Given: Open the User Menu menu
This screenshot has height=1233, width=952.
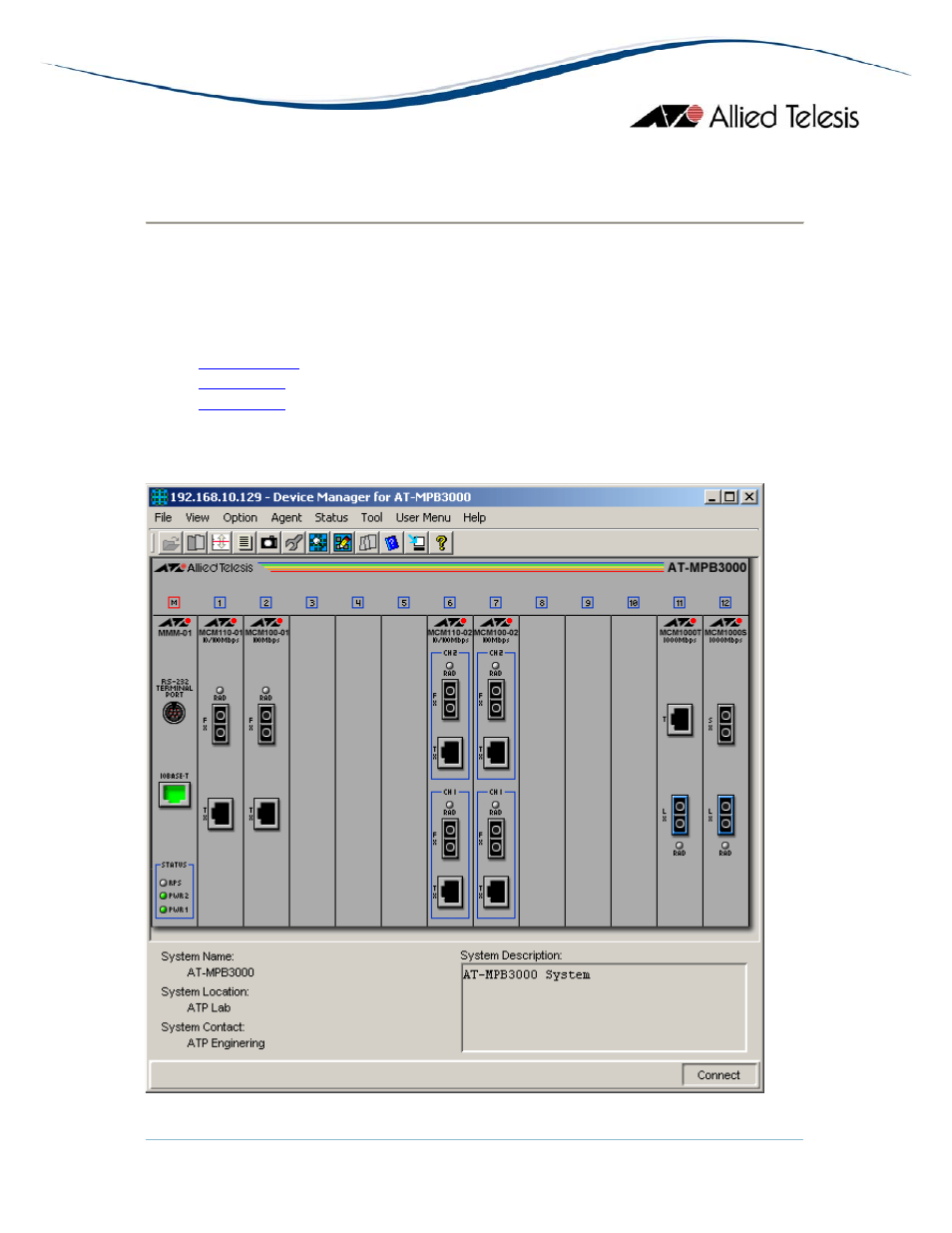Looking at the screenshot, I should (x=423, y=518).
